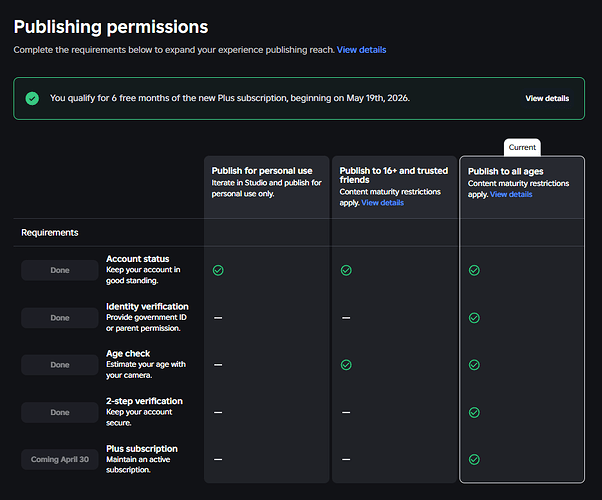Click Identity verification checkmark under all ages
602x500 pixels.
[474, 318]
